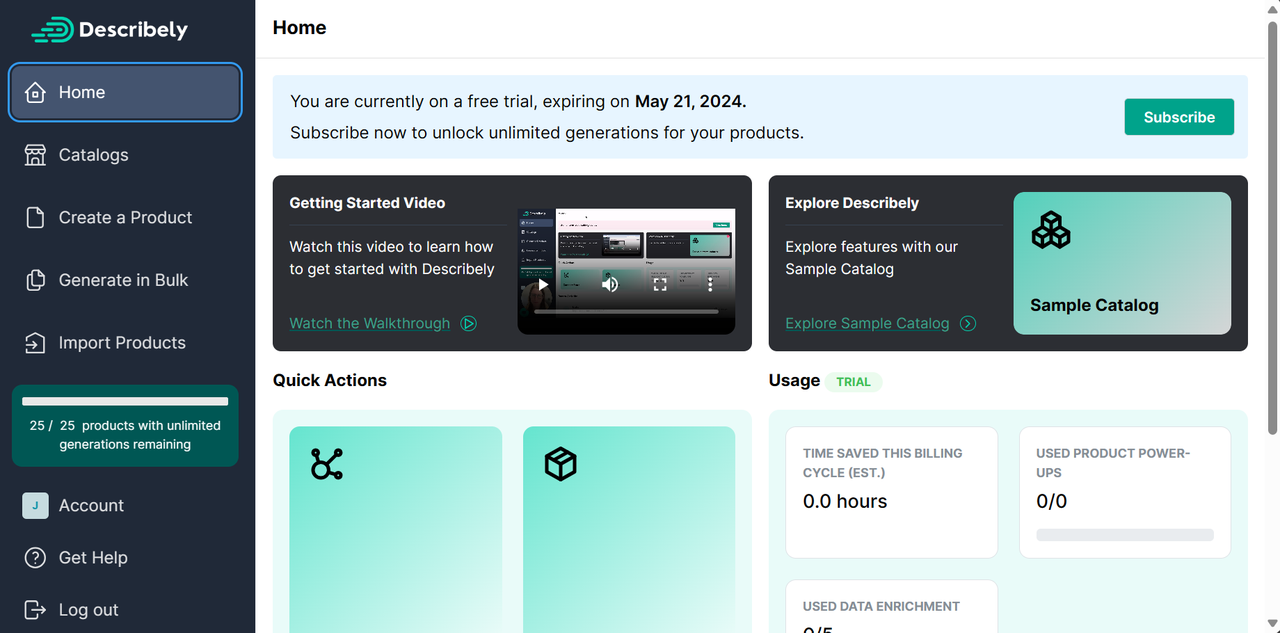Click the green Subscribe button
This screenshot has height=633, width=1280.
point(1179,117)
